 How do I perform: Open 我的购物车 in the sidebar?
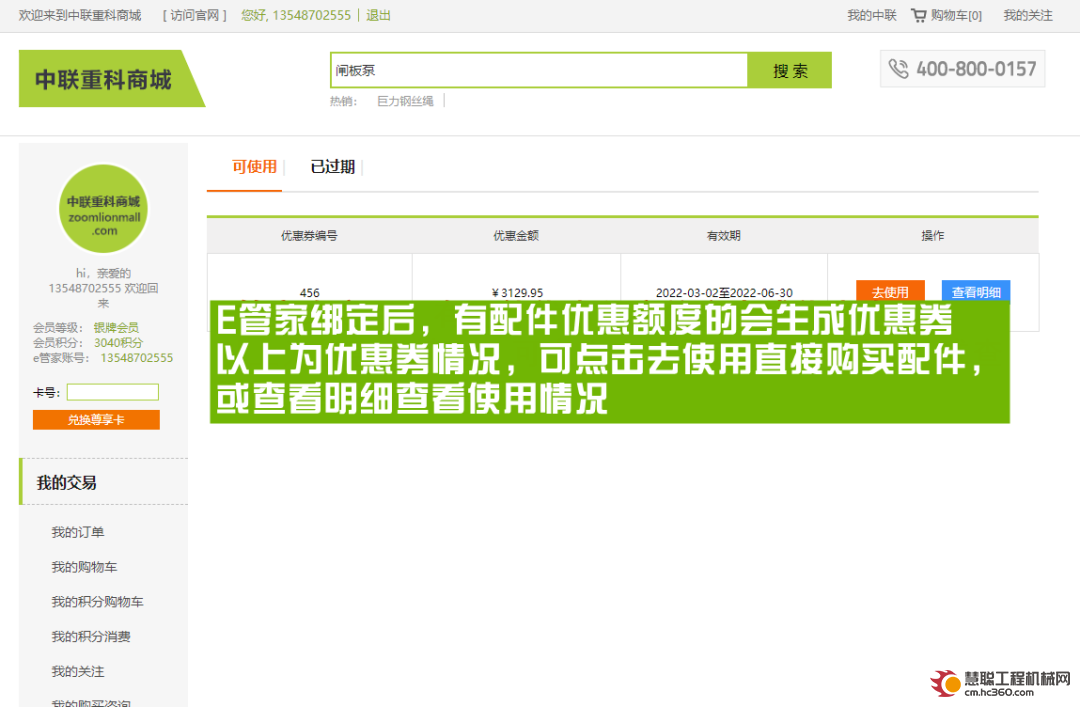[x=84, y=567]
